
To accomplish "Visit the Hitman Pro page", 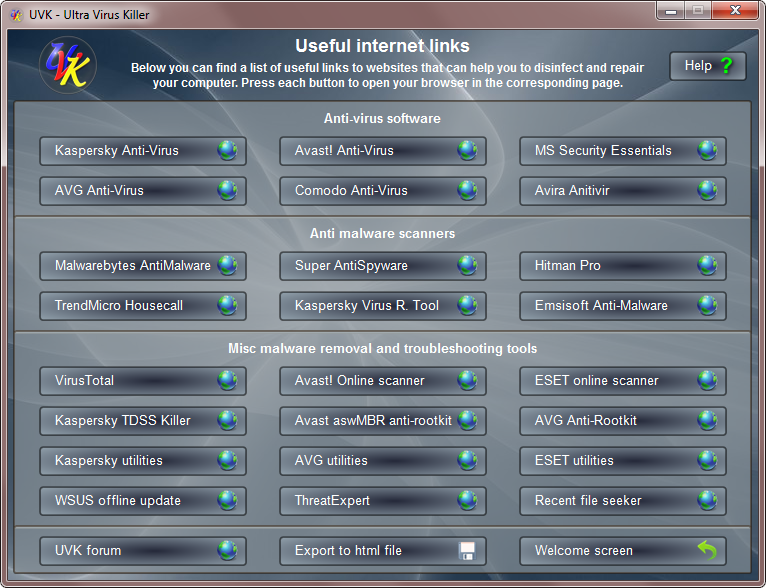I will pos(622,266).
